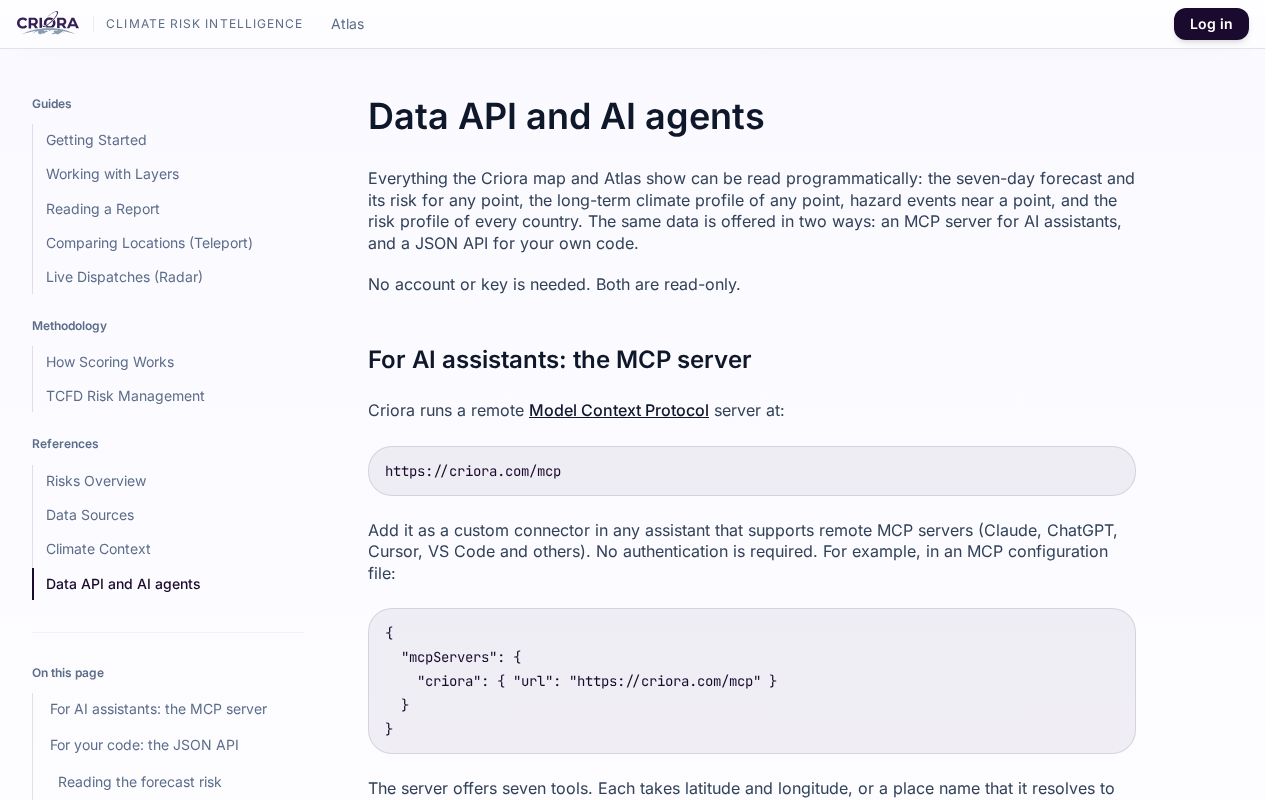The width and height of the screenshot is (1280, 800).
Task: Open Comparing Locations (Teleport)
Action: [149, 243]
